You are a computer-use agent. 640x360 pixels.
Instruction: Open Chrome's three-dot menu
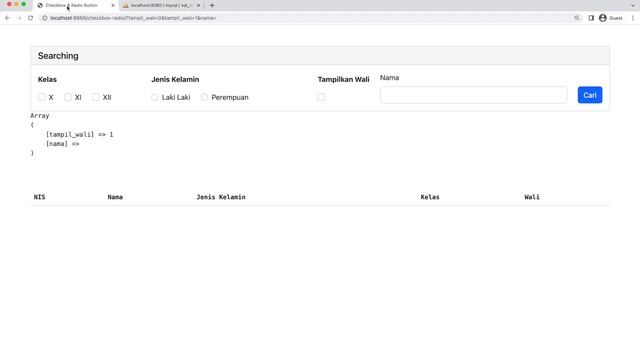(x=633, y=18)
